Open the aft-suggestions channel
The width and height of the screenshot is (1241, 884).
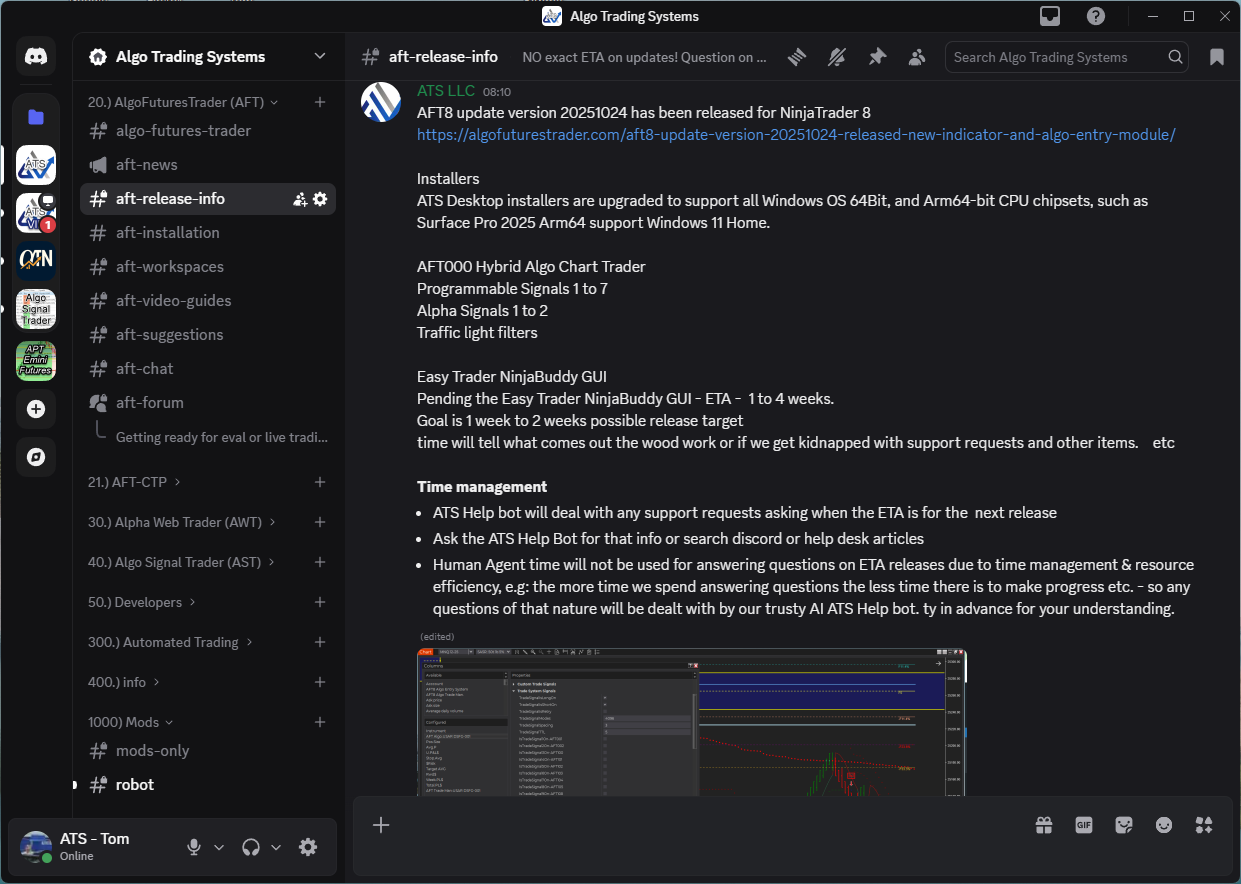[x=208, y=335]
